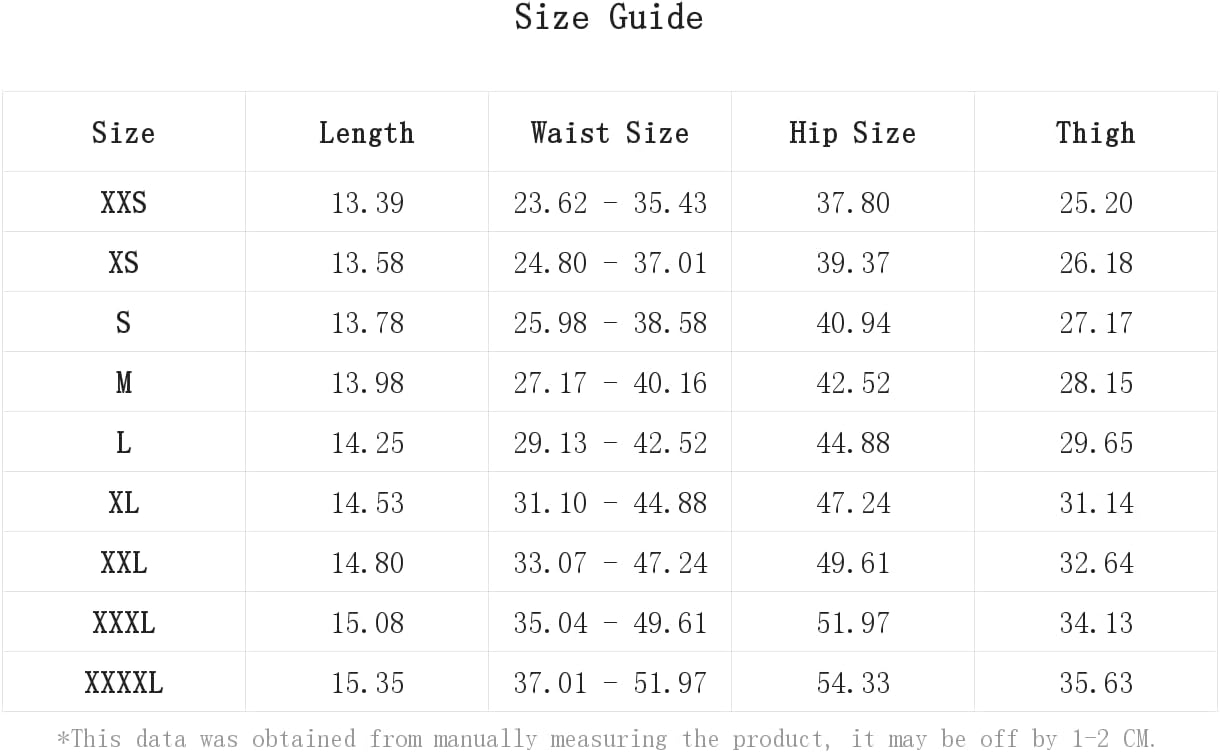Click the Size Guide title
This screenshot has height=753, width=1220.
pyautogui.click(x=609, y=17)
